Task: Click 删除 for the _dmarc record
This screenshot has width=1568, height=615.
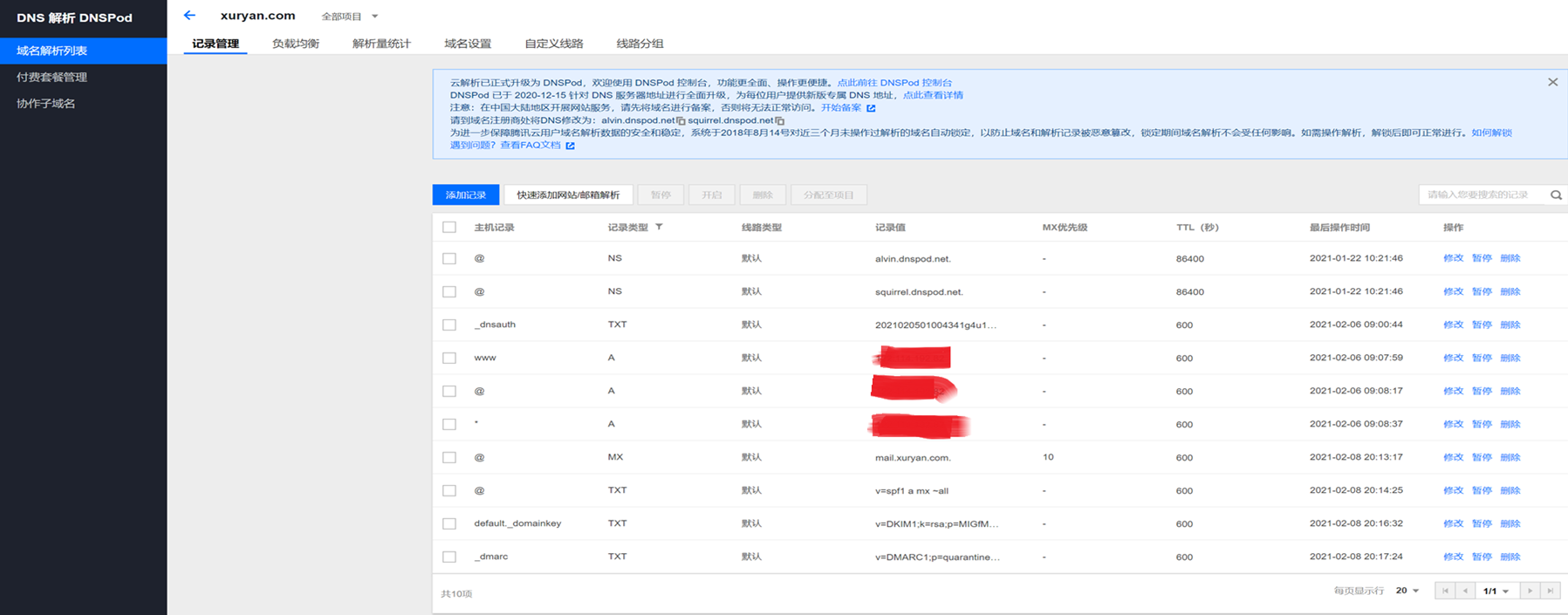Action: click(x=1510, y=557)
